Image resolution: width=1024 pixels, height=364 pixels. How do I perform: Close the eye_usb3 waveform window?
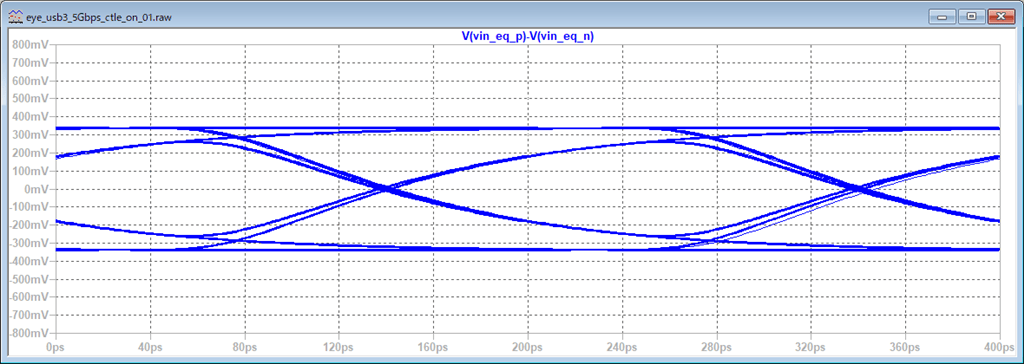point(1000,16)
